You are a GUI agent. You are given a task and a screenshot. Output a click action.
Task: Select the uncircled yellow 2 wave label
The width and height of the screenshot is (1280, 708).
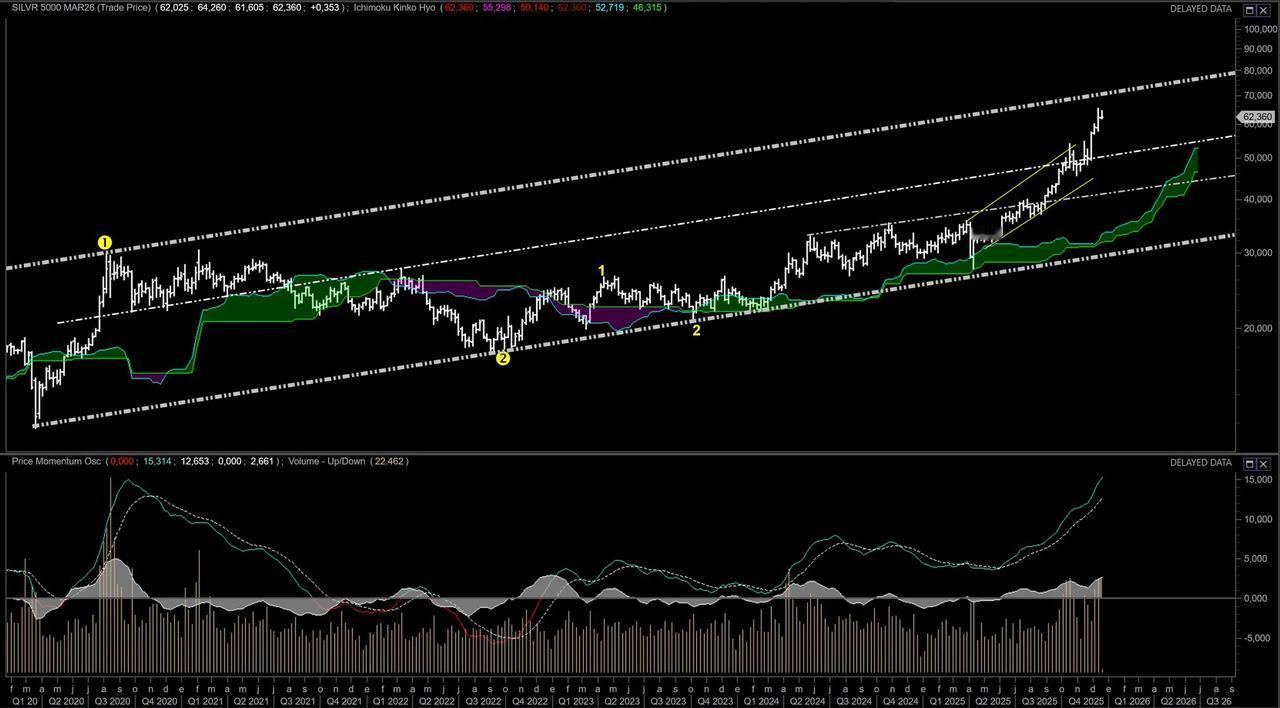tap(696, 330)
